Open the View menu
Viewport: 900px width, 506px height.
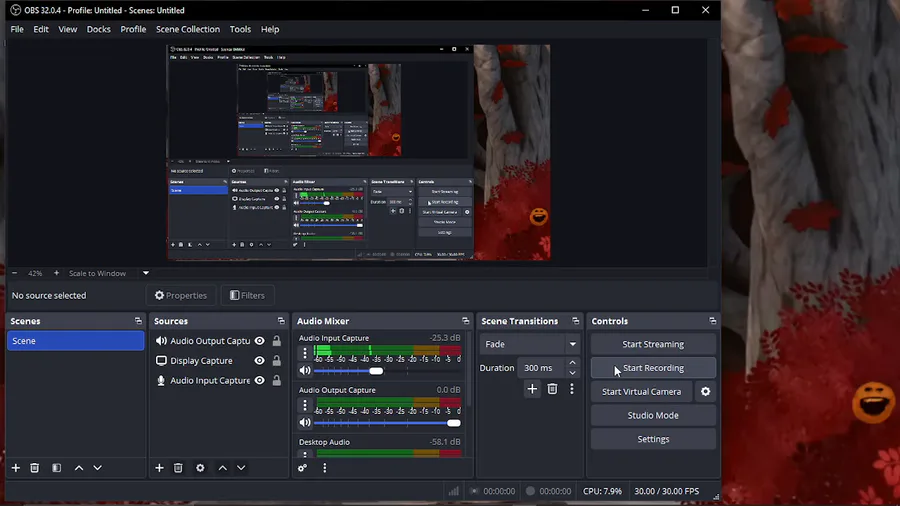click(x=68, y=29)
